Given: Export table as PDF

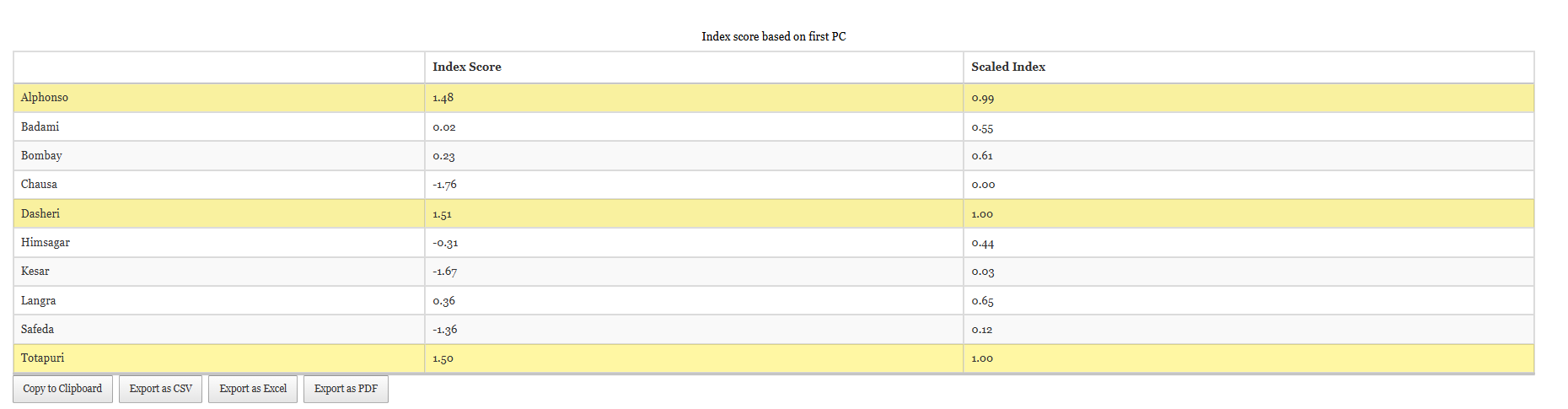Looking at the screenshot, I should tap(346, 389).
